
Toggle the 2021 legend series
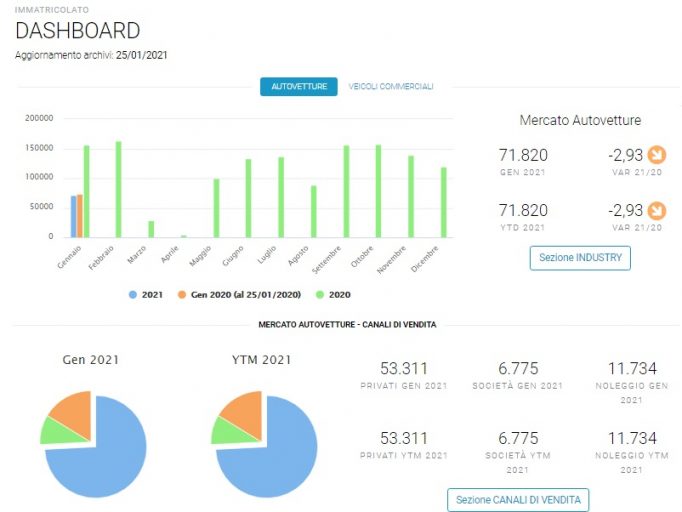pos(146,294)
